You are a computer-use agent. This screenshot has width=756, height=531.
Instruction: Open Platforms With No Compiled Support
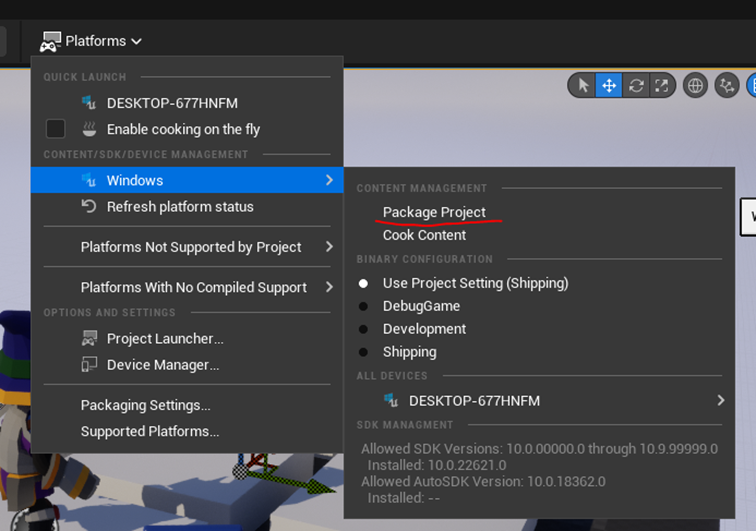tap(187, 287)
